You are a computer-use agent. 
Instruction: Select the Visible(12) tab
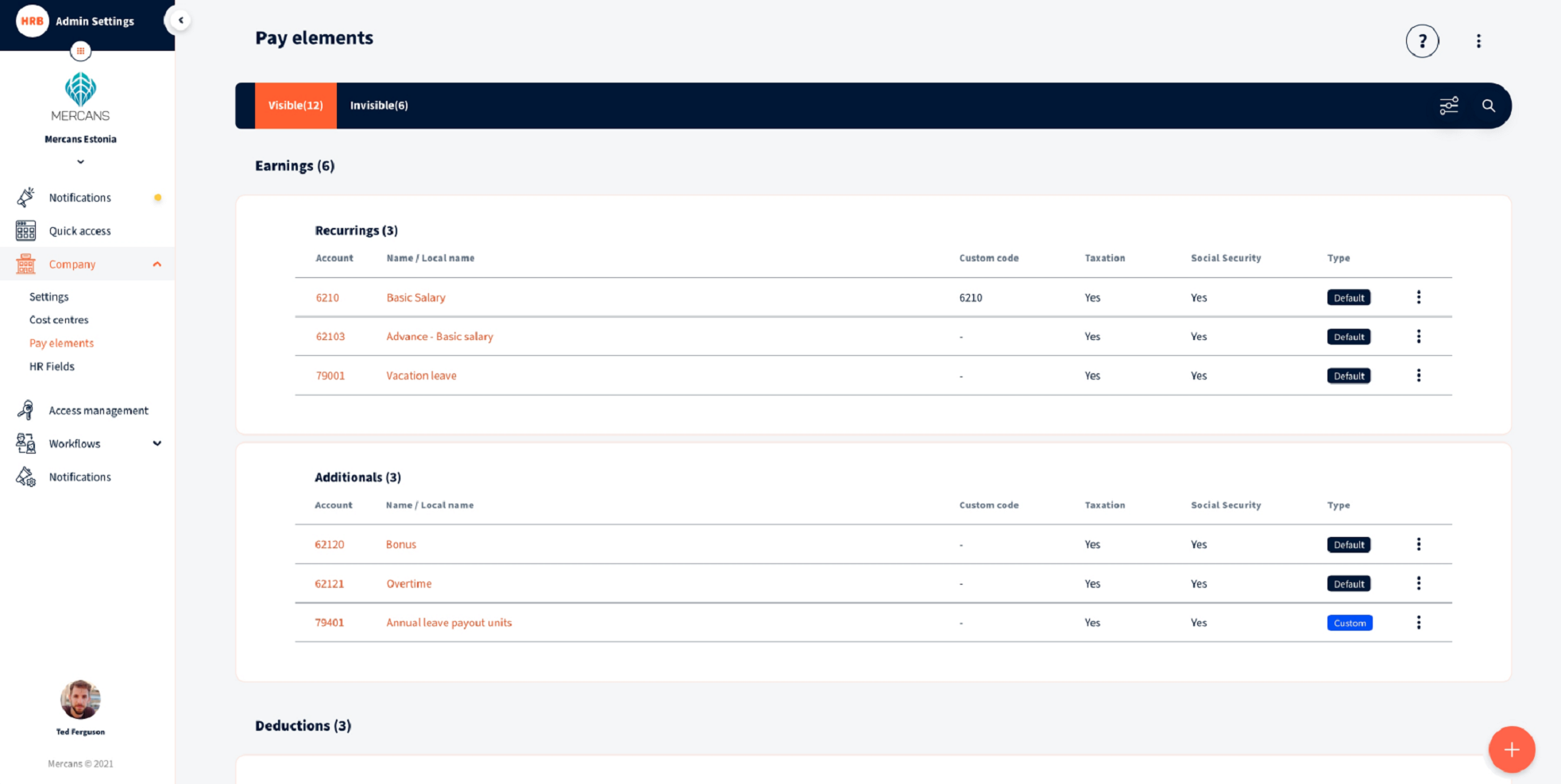point(295,105)
